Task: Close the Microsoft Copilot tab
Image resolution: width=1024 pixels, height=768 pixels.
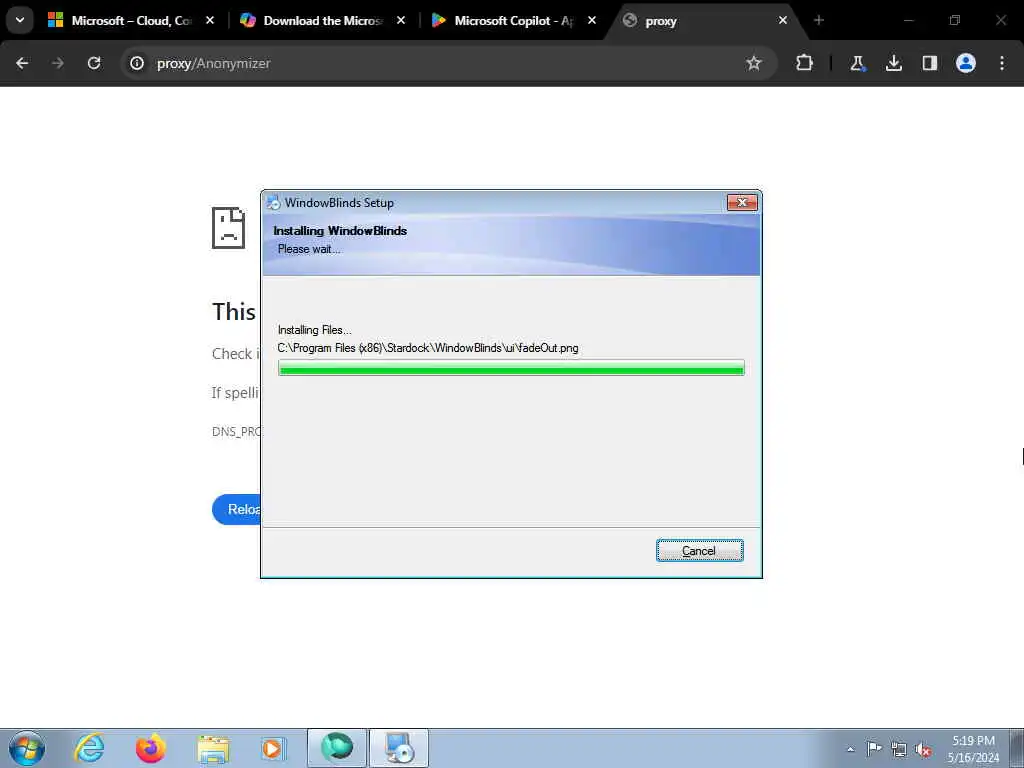Action: tap(592, 21)
